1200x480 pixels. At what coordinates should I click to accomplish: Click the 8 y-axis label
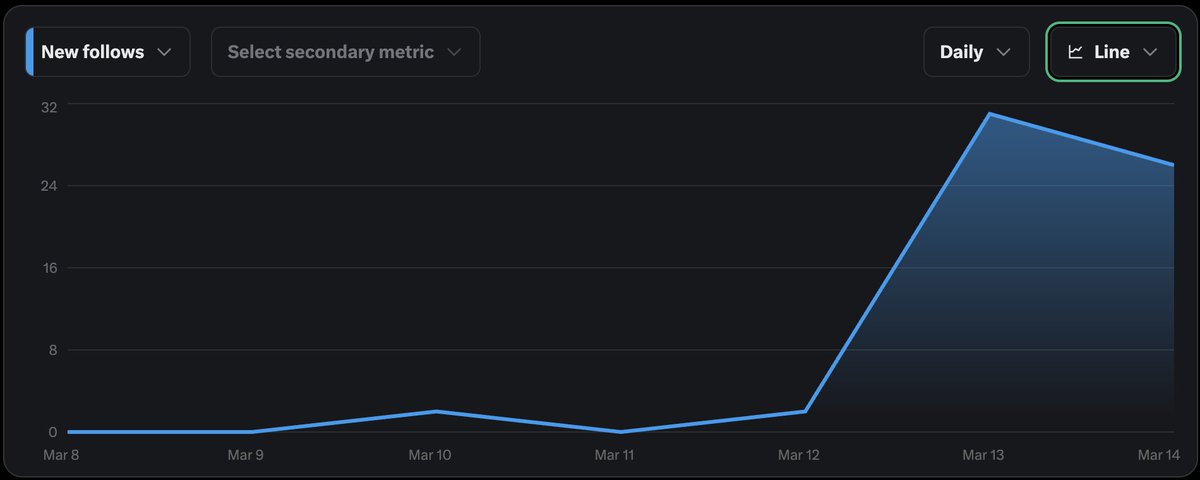[51, 350]
